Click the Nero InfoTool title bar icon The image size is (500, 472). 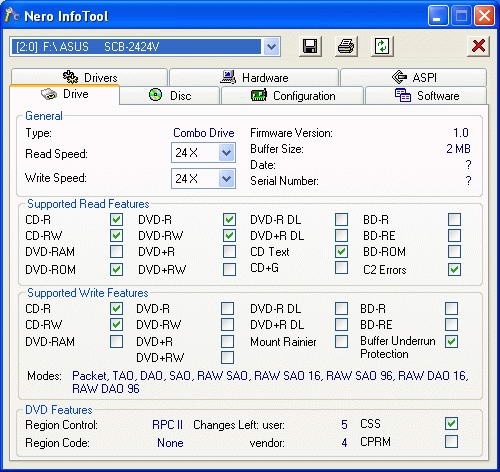point(12,15)
